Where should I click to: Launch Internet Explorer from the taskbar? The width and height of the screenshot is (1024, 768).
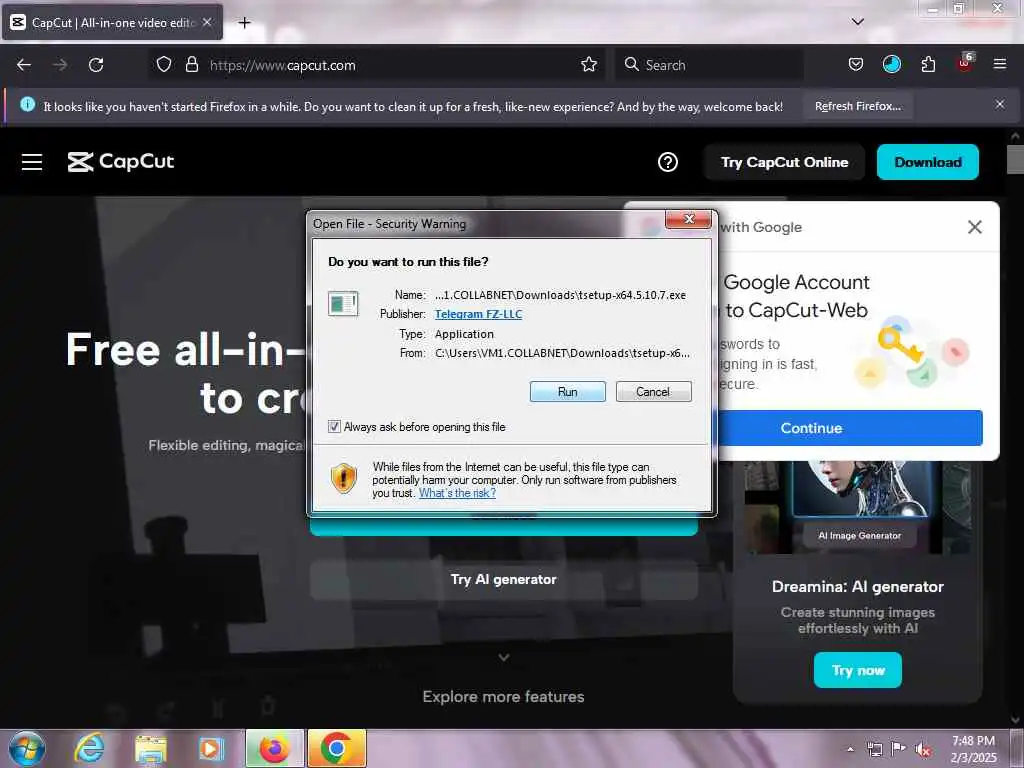(x=89, y=748)
